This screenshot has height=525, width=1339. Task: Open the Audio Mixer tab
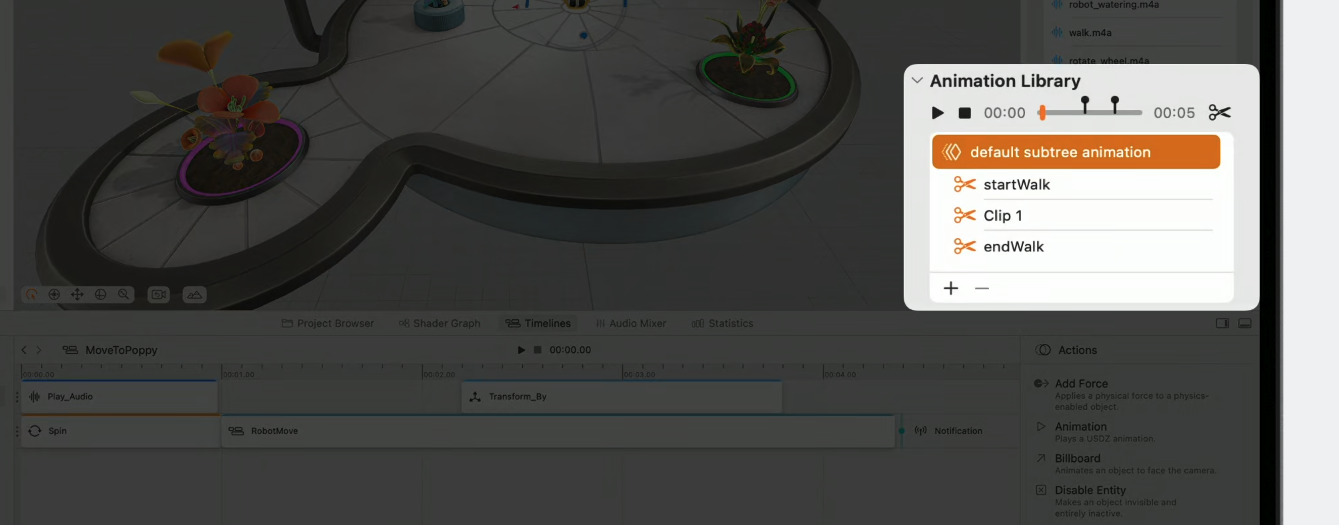point(630,323)
